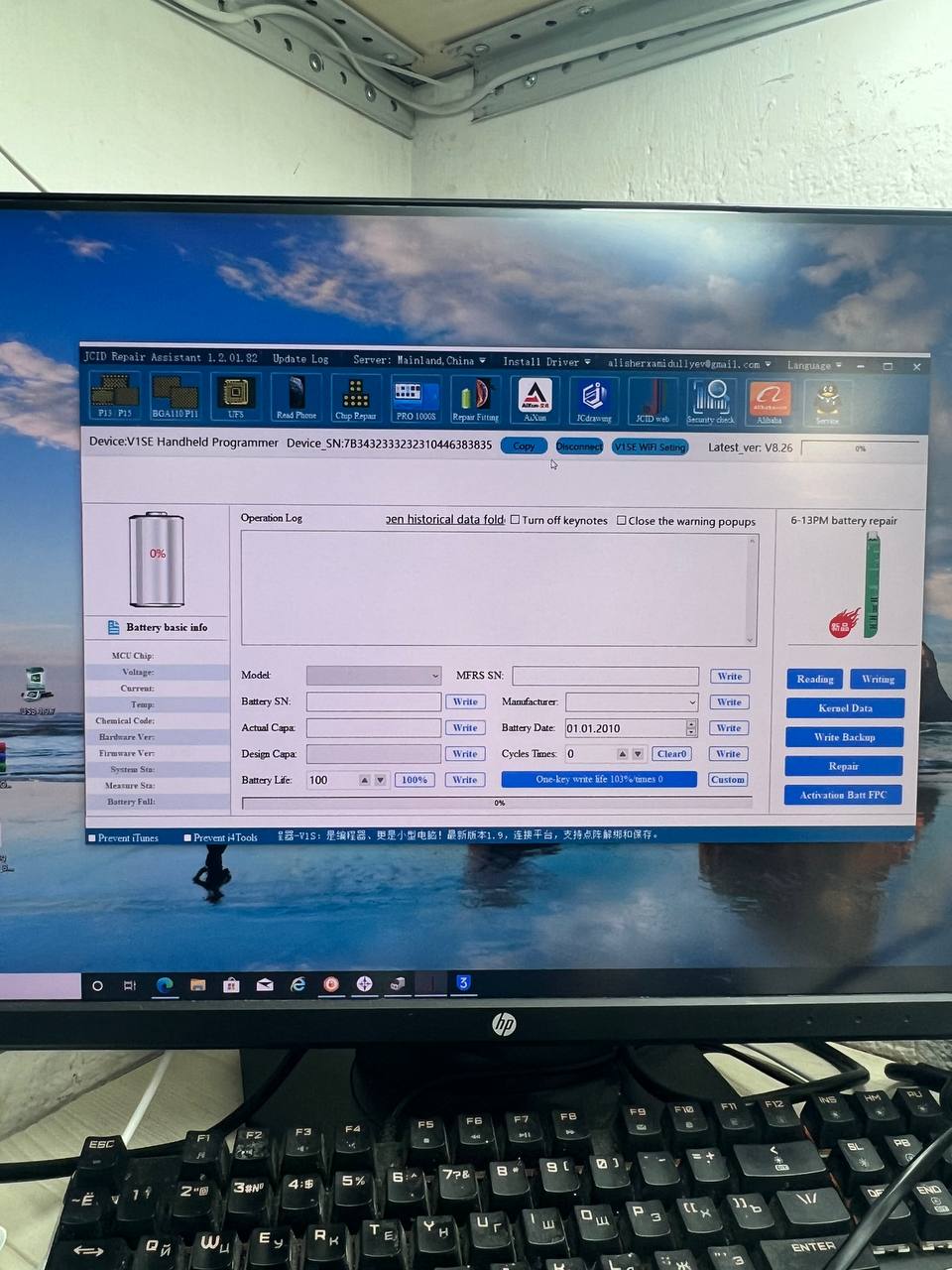Open the account email dropdown
Viewport: 952px width, 1270px height.
point(689,363)
